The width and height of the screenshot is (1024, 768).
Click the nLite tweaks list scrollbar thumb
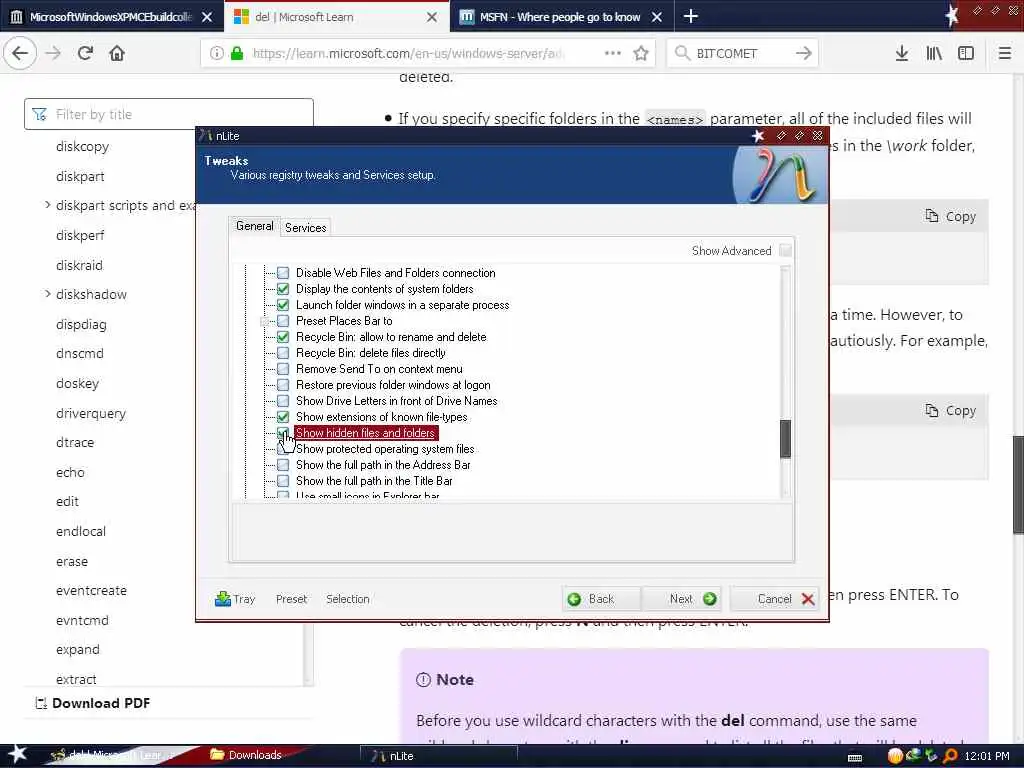tap(785, 438)
